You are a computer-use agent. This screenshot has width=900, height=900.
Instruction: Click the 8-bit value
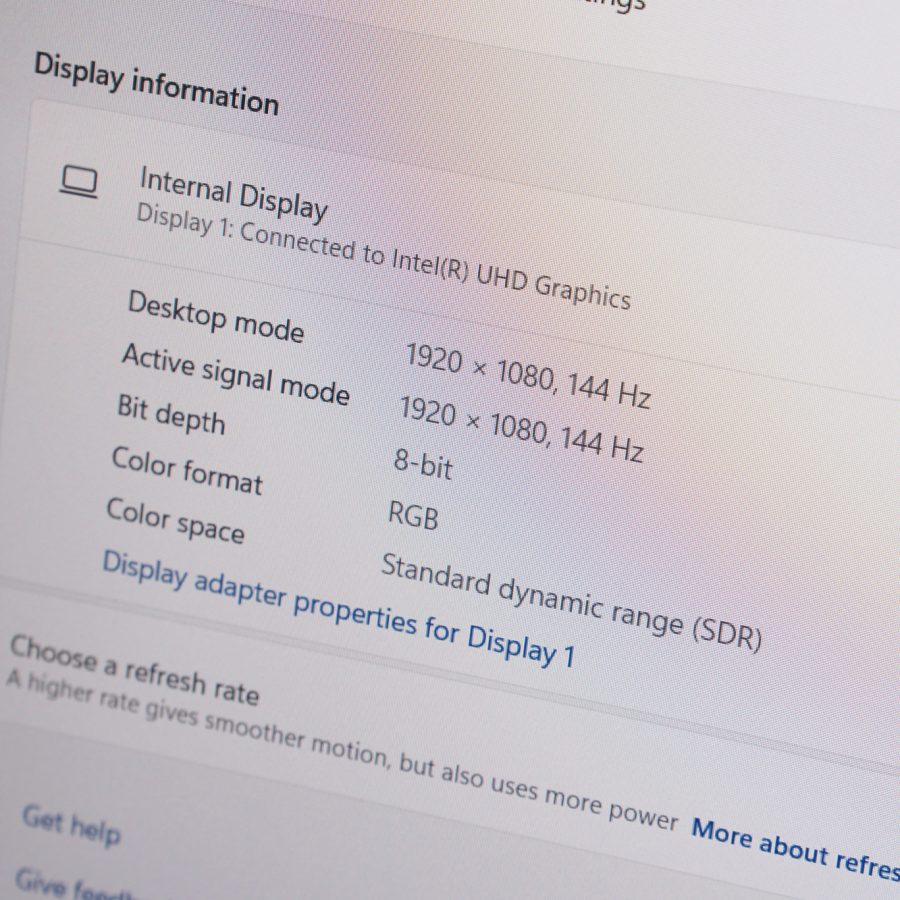[423, 464]
